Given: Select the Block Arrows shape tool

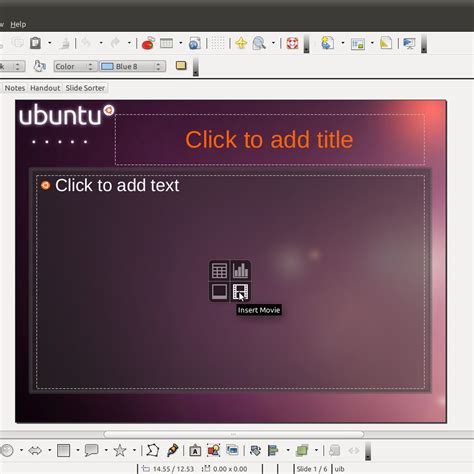Looking at the screenshot, I should click(35, 451).
